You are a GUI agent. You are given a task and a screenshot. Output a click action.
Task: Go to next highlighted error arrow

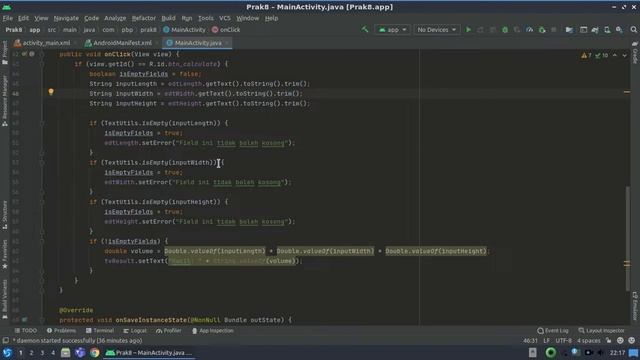(624, 55)
